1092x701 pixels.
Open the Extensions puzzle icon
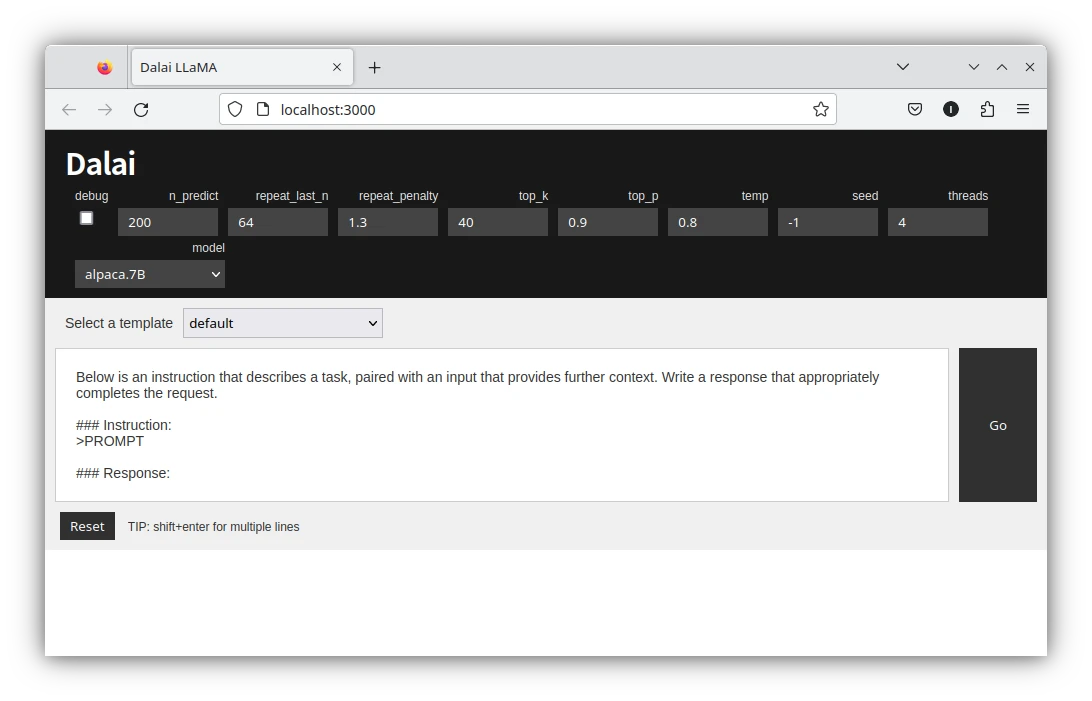[x=987, y=110]
